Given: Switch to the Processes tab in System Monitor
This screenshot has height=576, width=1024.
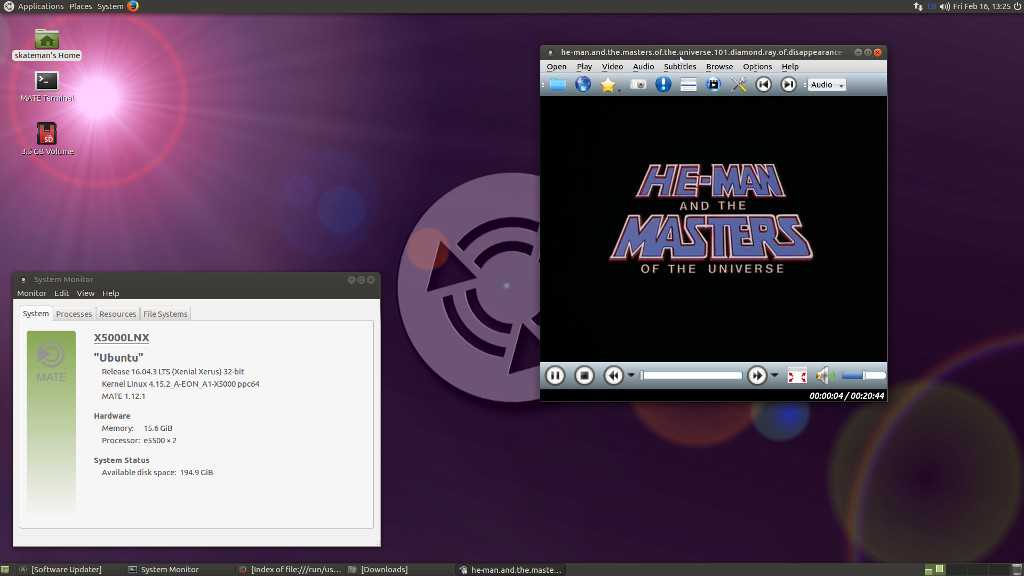Looking at the screenshot, I should pyautogui.click(x=74, y=314).
